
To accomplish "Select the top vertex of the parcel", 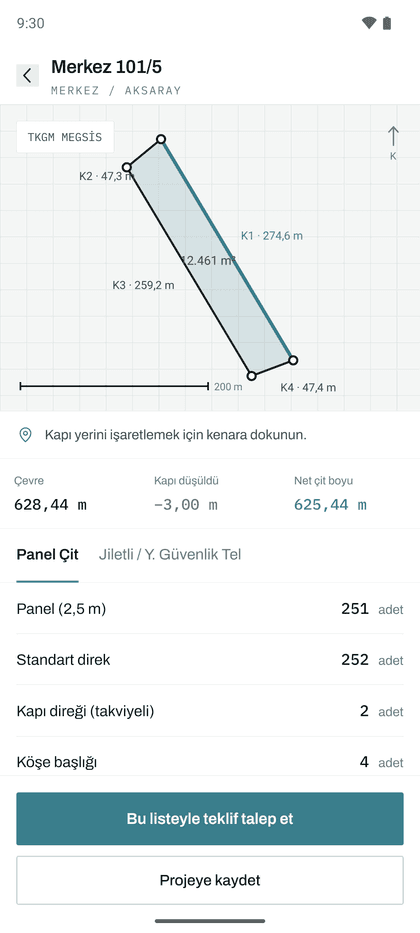I will pyautogui.click(x=161, y=139).
